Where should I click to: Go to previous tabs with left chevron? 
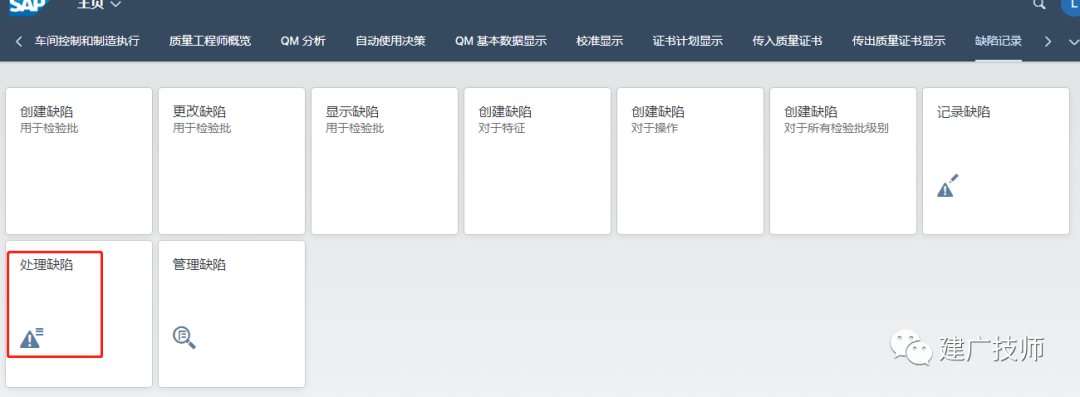pos(19,41)
